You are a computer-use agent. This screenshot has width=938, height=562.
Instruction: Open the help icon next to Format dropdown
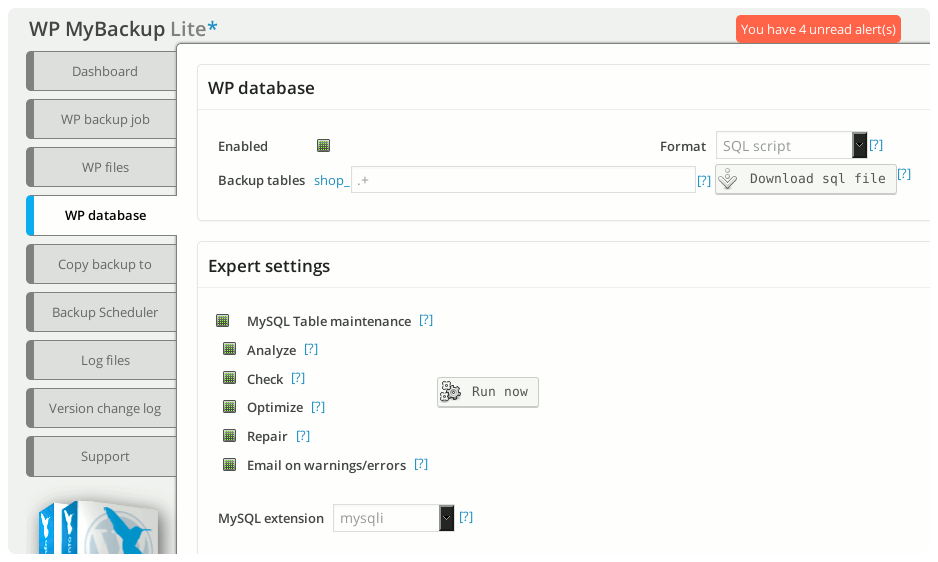876,145
